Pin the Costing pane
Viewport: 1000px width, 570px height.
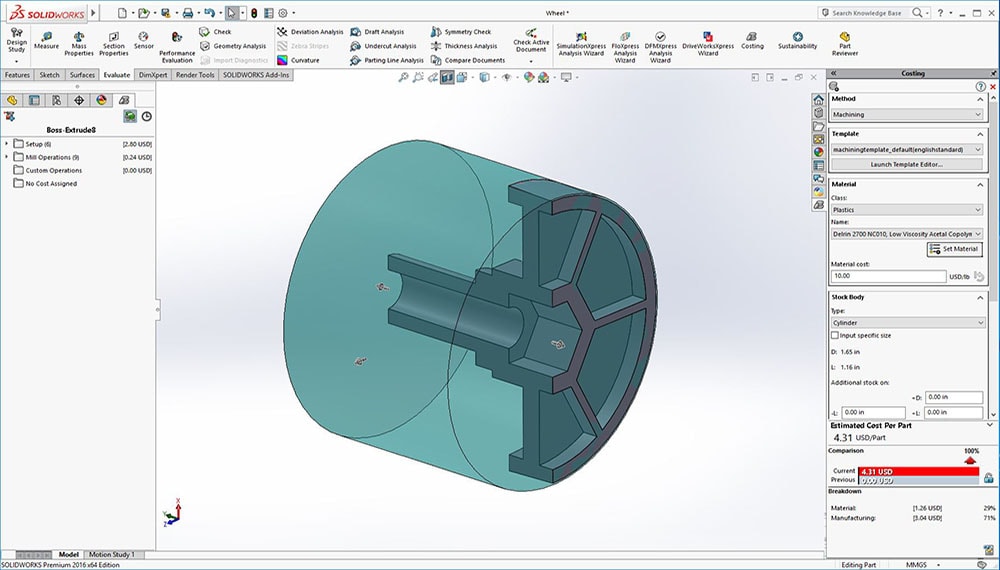[x=992, y=73]
